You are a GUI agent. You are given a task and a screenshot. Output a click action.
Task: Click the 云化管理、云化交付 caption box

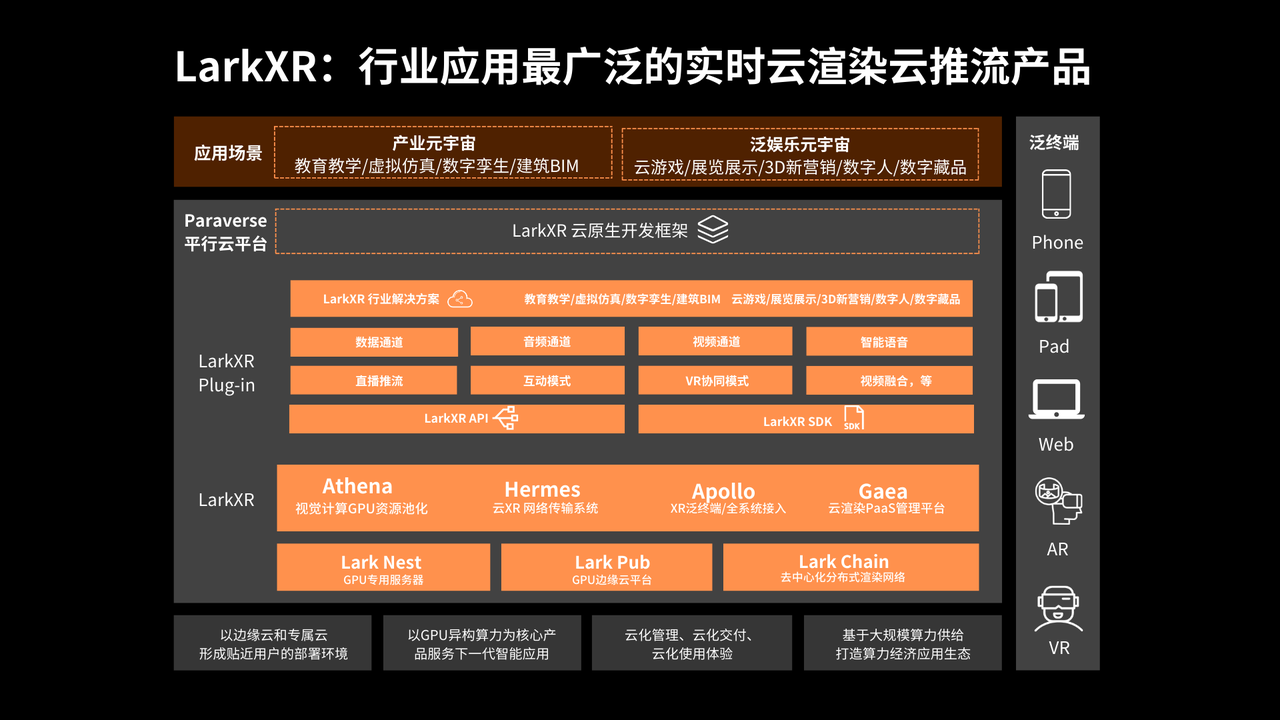[x=692, y=643]
